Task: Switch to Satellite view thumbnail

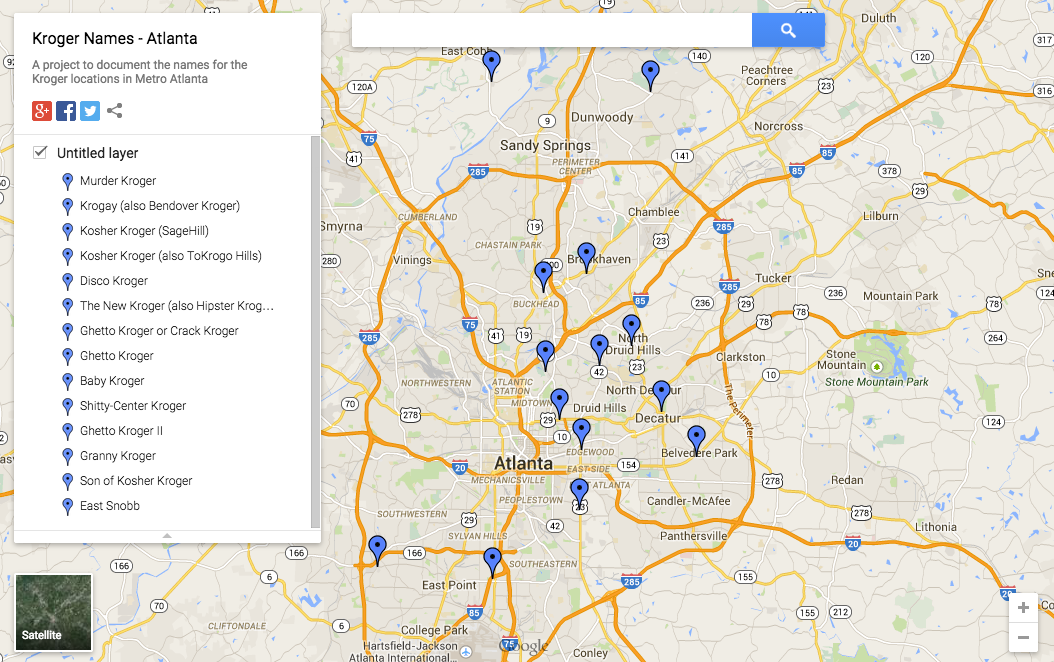Action: (x=54, y=612)
